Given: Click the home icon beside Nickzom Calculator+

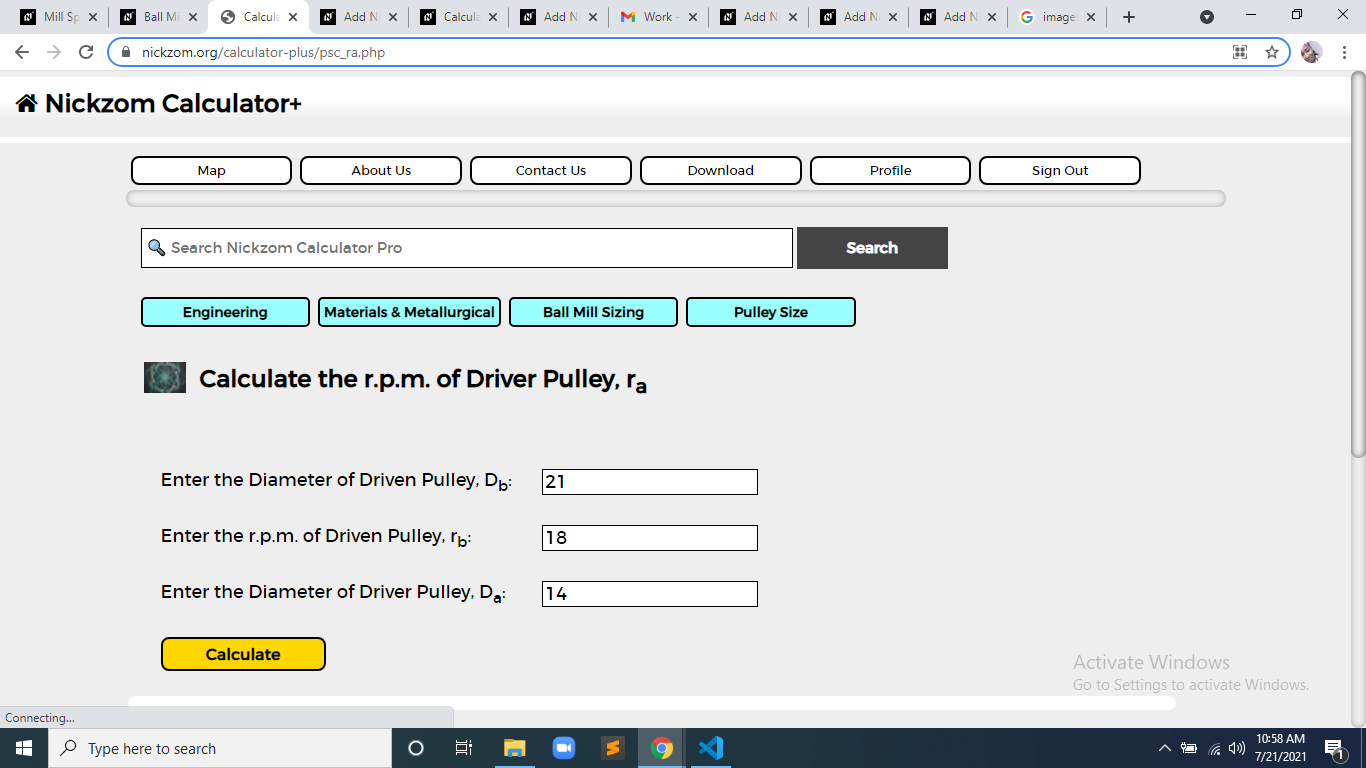Looking at the screenshot, I should pyautogui.click(x=27, y=103).
